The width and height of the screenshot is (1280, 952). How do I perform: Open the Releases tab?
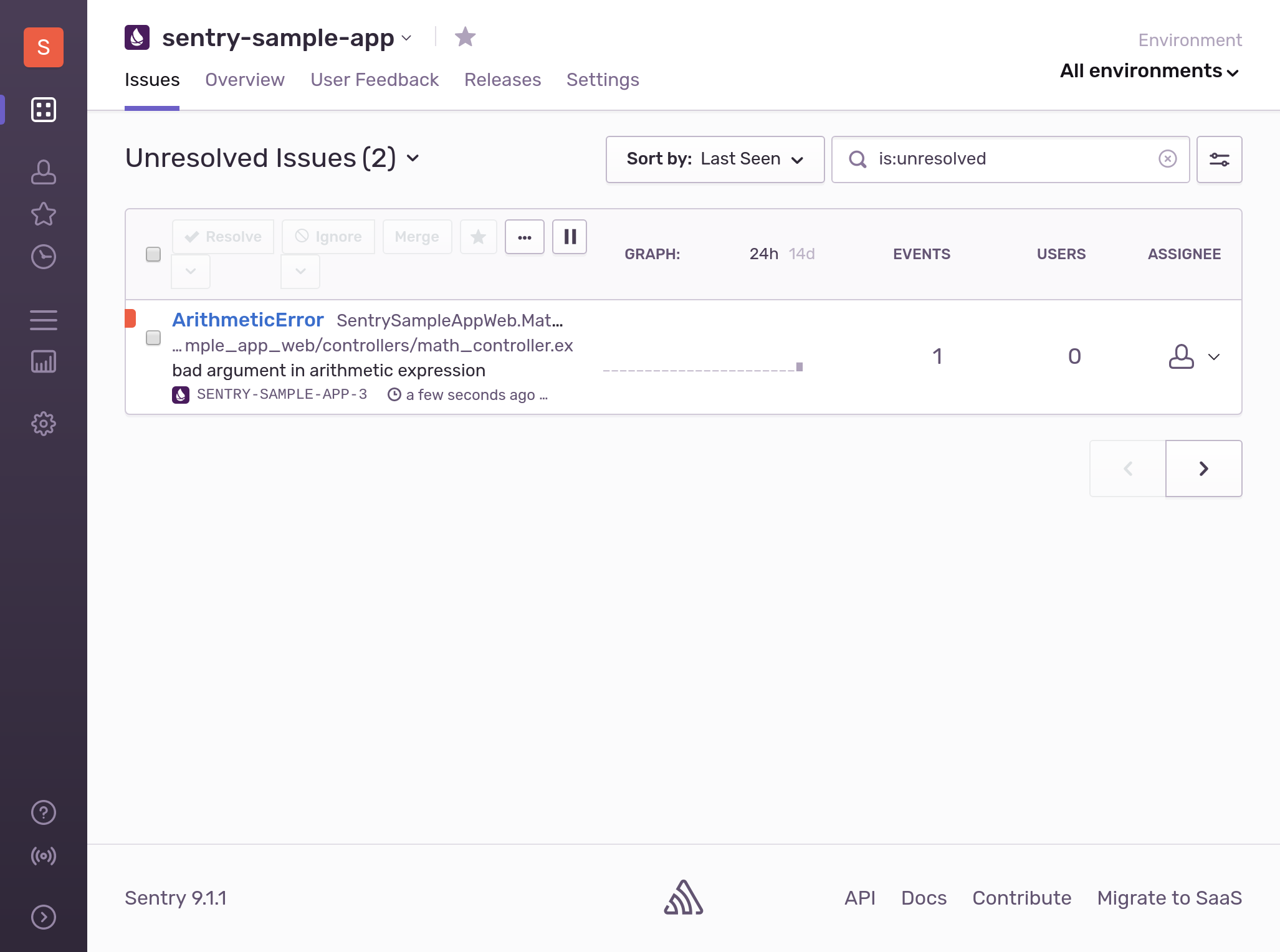[503, 80]
